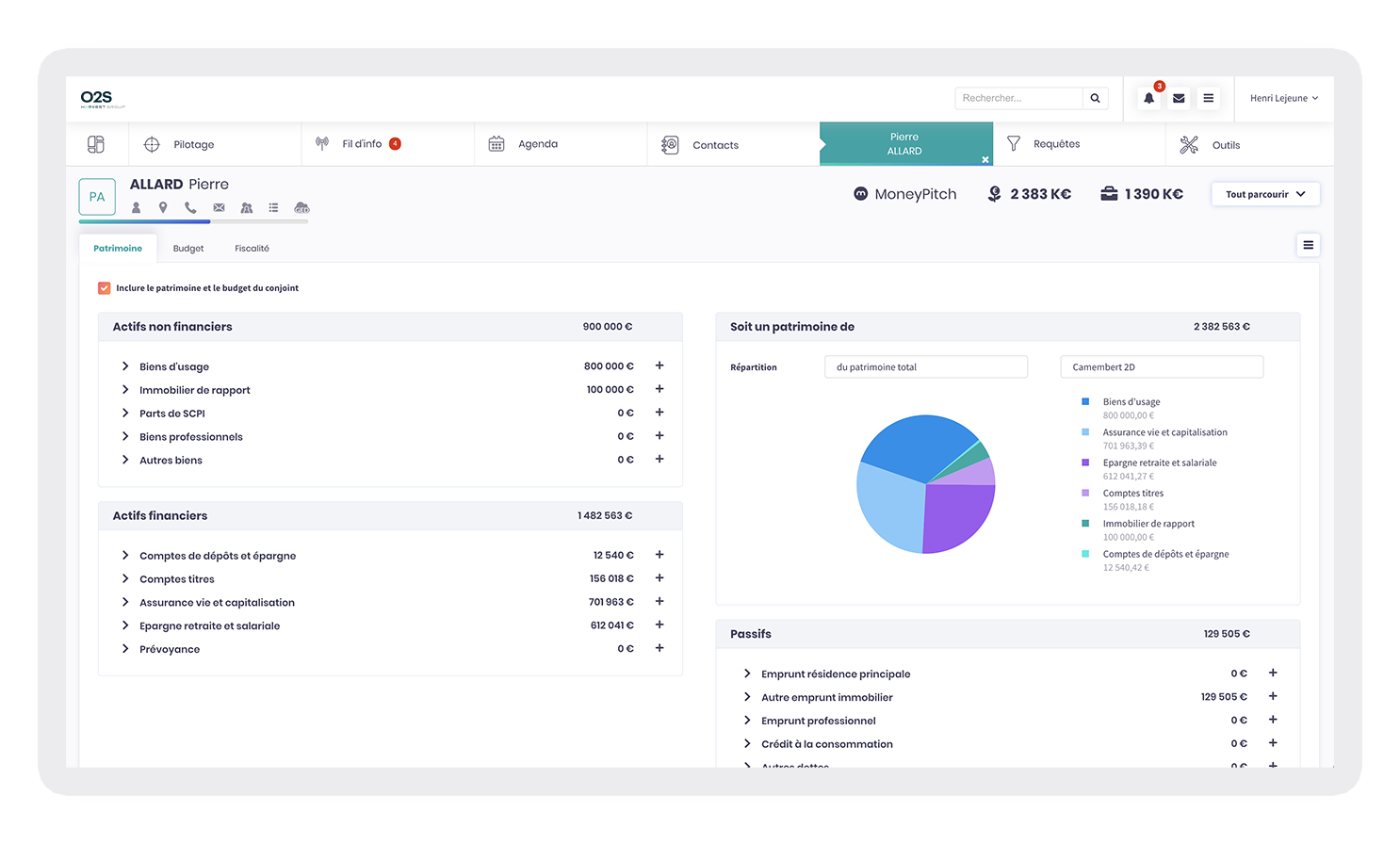Add an item to Biens d'usage

659,365
